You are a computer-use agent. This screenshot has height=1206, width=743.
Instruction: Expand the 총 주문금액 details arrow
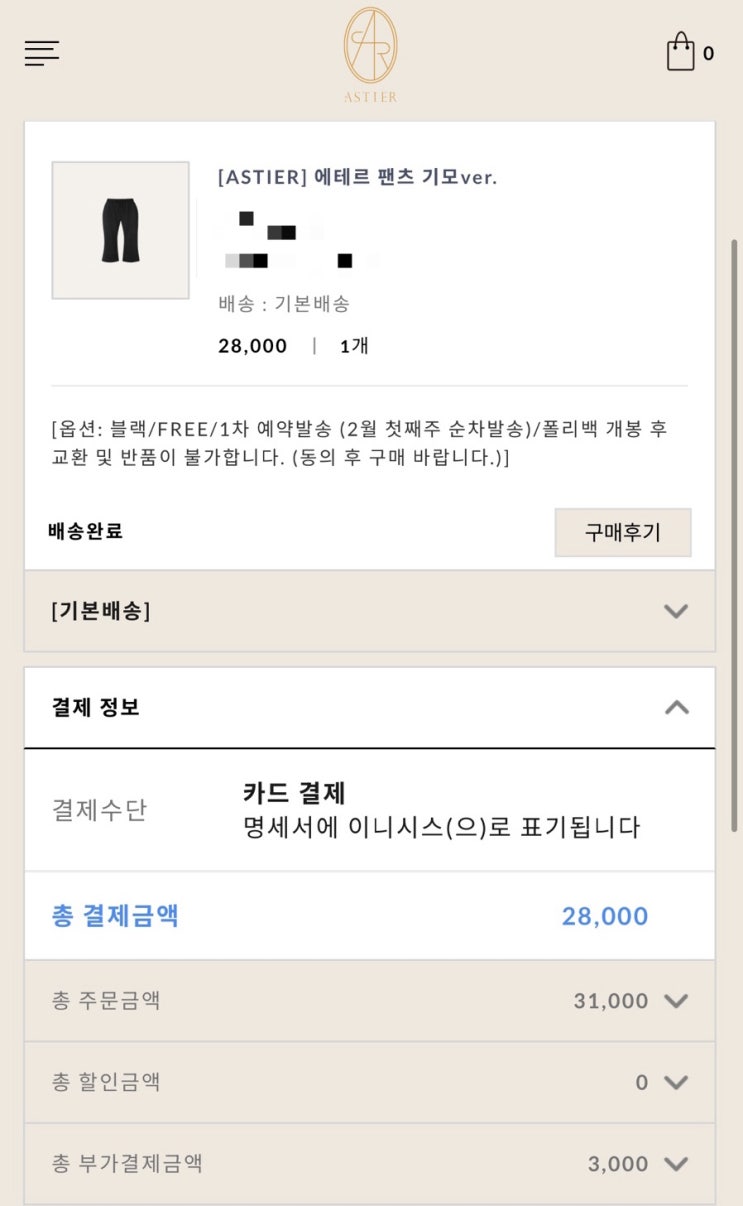point(677,1000)
